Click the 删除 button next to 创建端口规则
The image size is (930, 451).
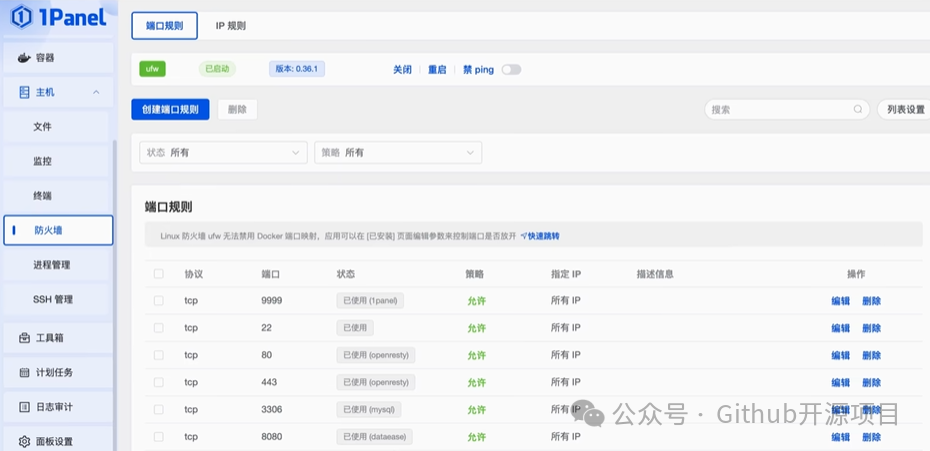tap(237, 109)
